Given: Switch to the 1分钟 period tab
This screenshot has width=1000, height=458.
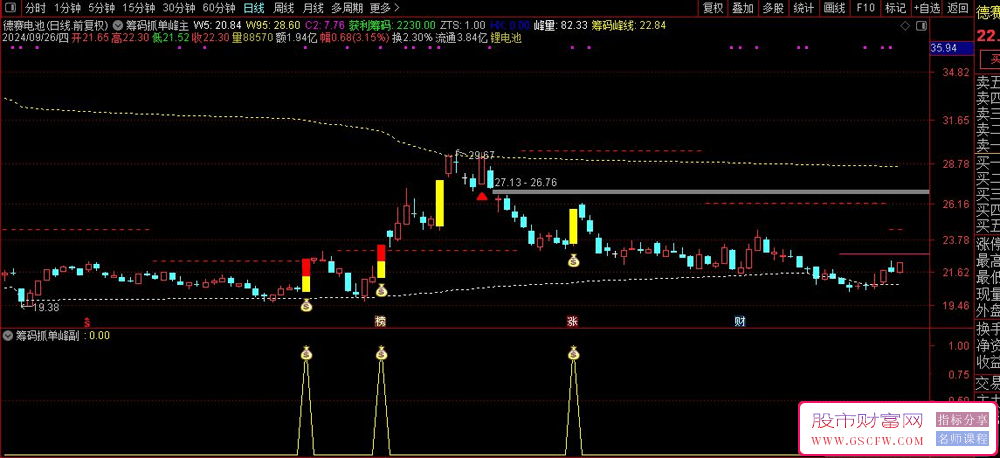Looking at the screenshot, I should pyautogui.click(x=66, y=8).
